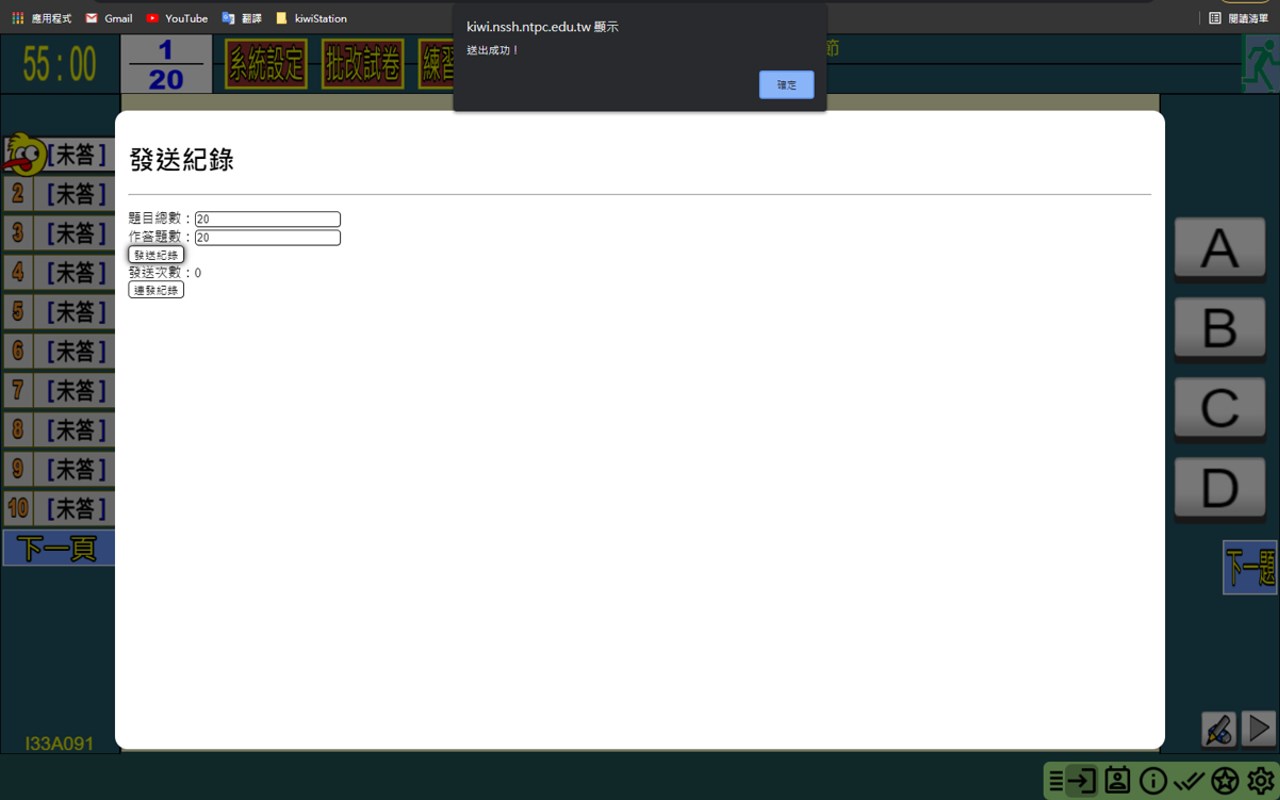Click the 1/20 question counter
The image size is (1280, 800).
166,65
